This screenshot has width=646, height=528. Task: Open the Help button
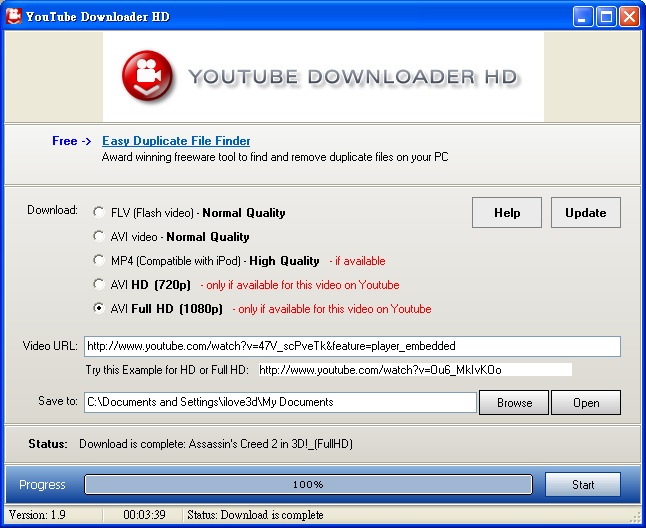click(x=507, y=213)
